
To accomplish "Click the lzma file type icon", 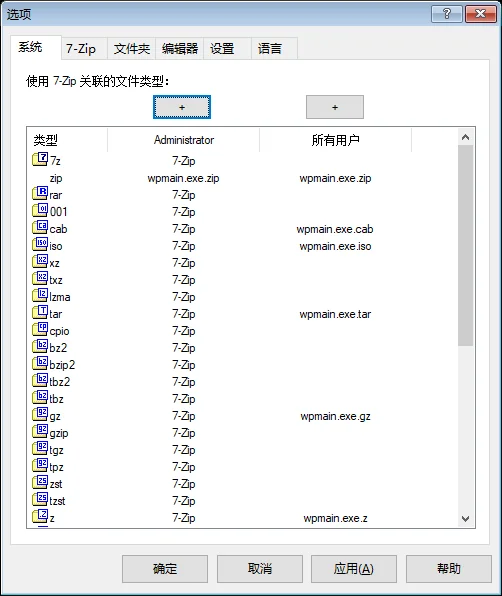I will [x=40, y=295].
